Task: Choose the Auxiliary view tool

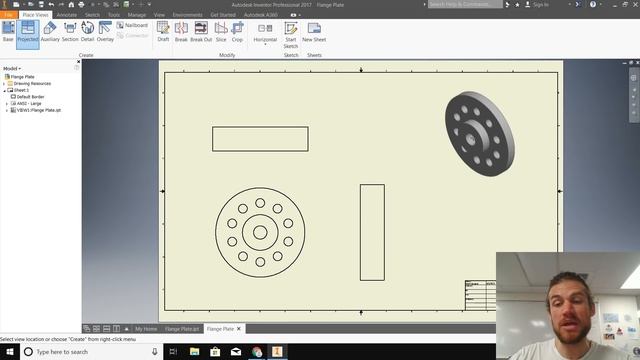Action: click(x=50, y=32)
